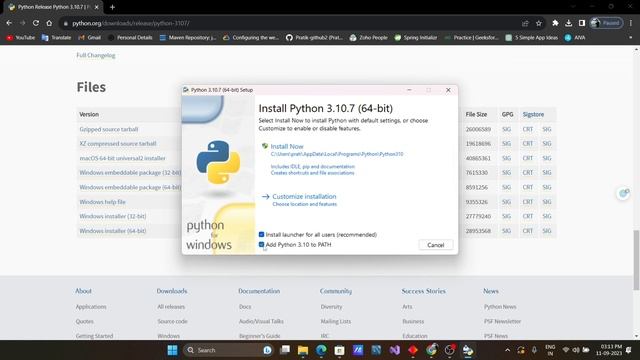
Task: Click the macOS 64-bit universal2 installer link
Action: [x=122, y=158]
